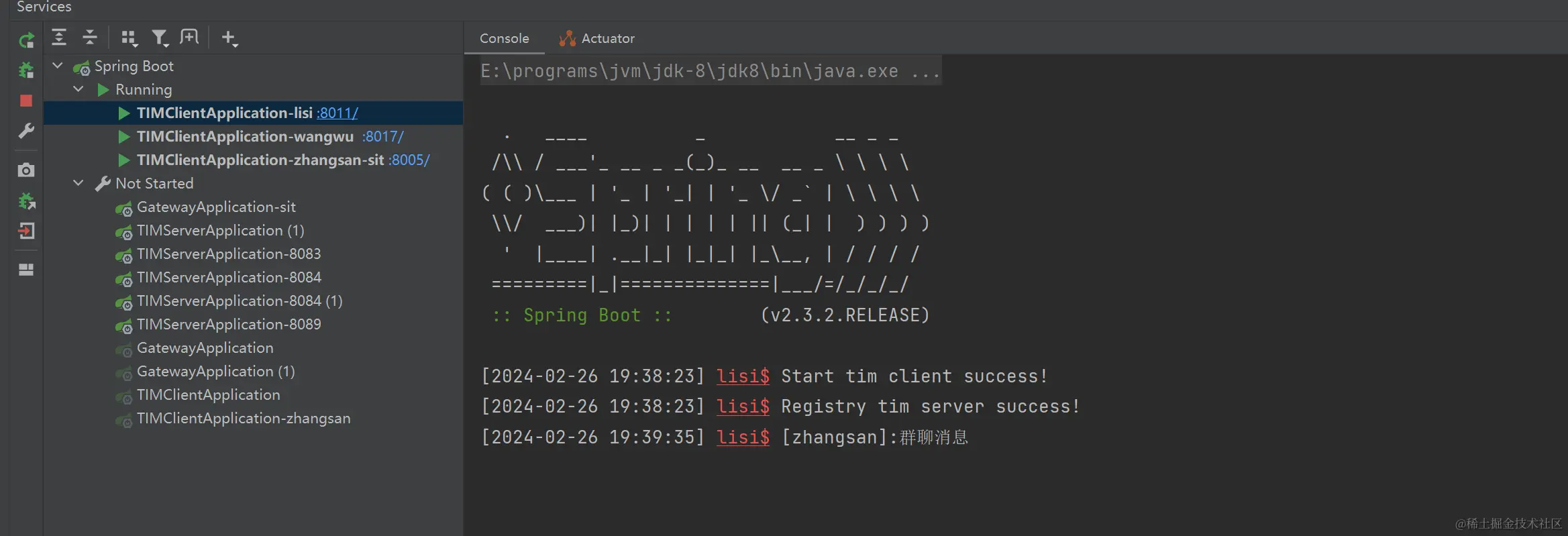Click the Spring icon beside TIMServerApplication-8089
Viewport: 1568px width, 536px height.
[x=123, y=326]
